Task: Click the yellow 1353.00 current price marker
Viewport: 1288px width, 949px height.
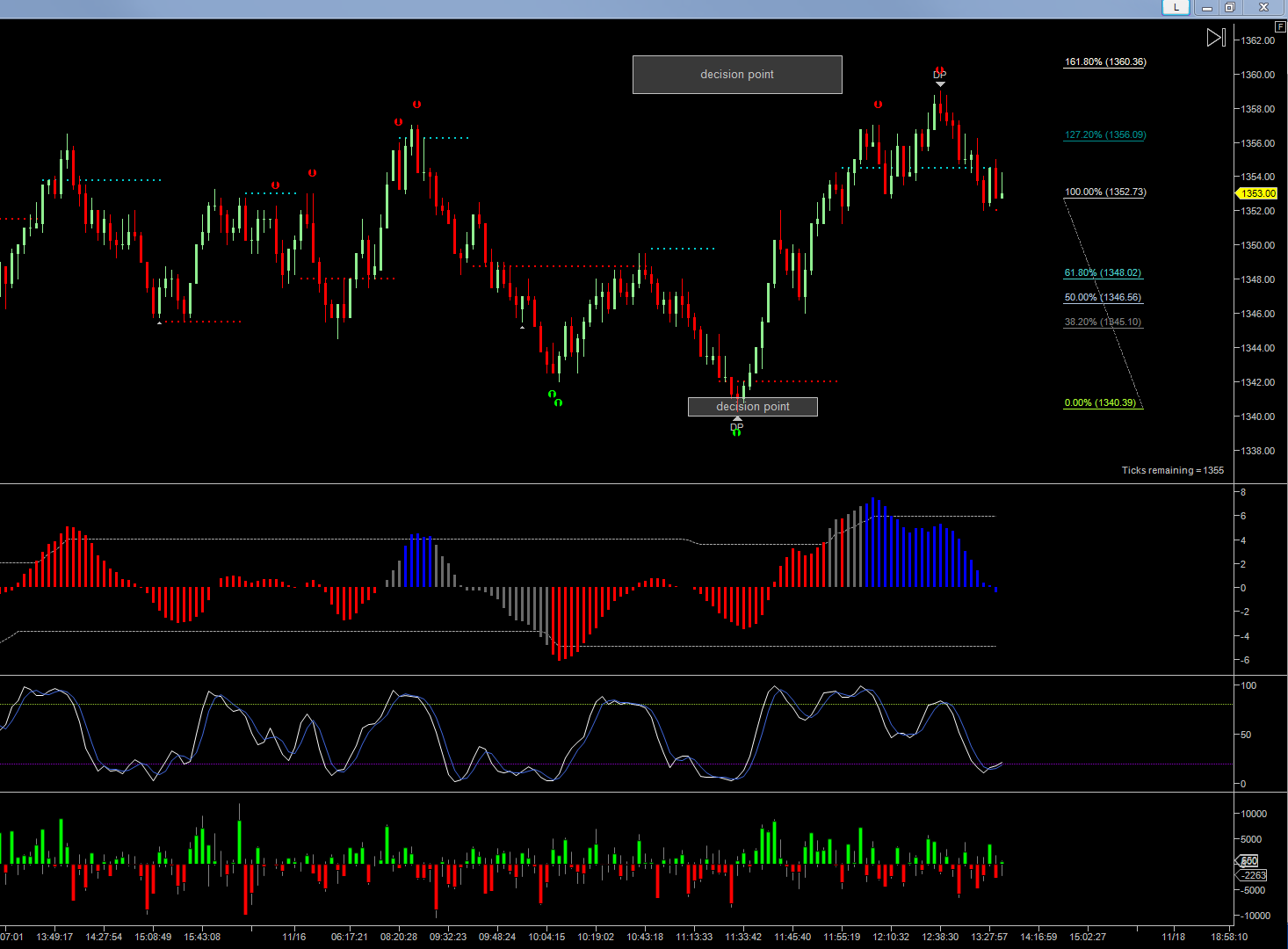Action: [1257, 193]
